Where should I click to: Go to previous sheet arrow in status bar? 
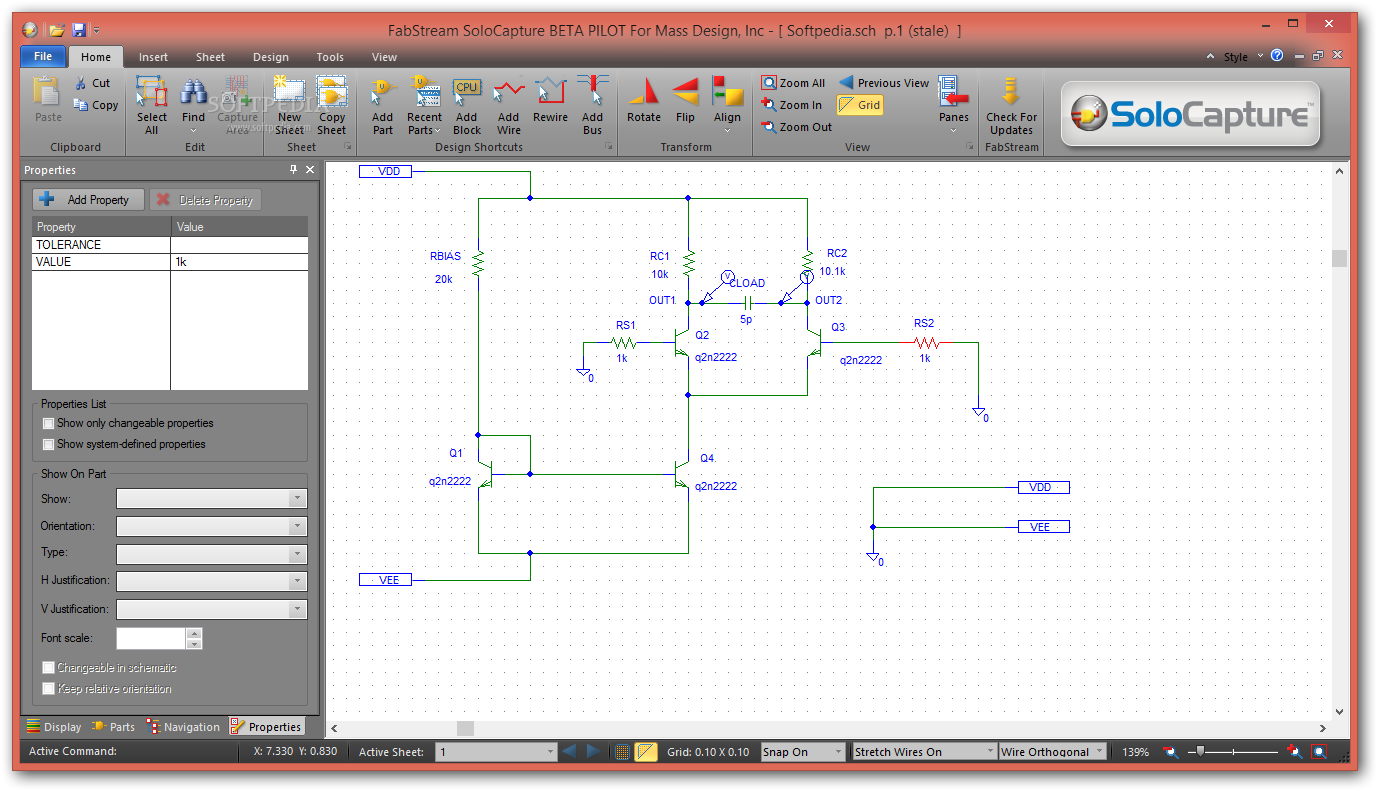(569, 751)
